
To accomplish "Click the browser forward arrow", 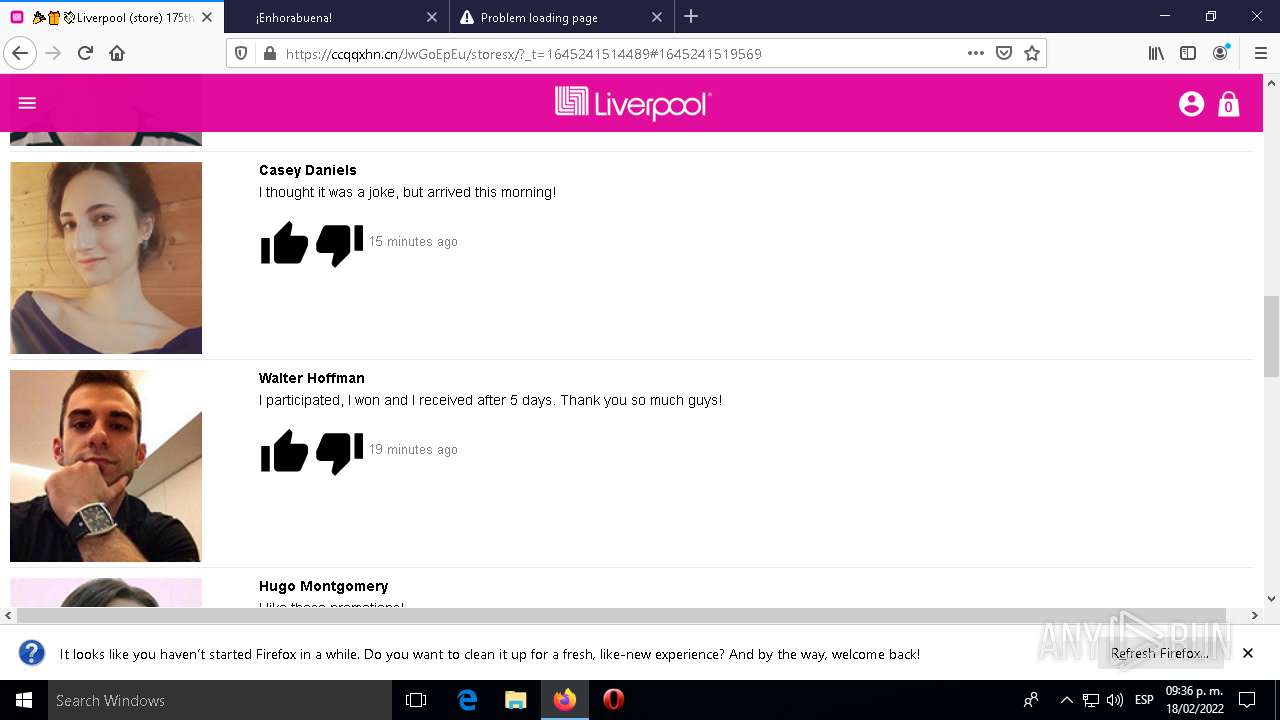I will click(53, 54).
